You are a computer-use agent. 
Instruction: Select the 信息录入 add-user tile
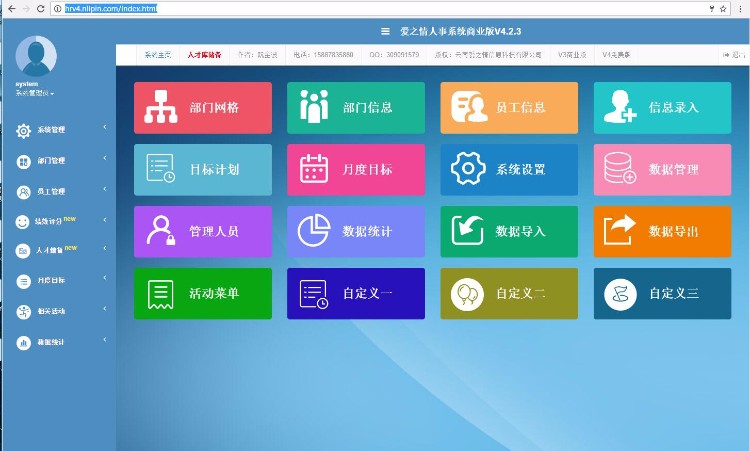point(662,107)
